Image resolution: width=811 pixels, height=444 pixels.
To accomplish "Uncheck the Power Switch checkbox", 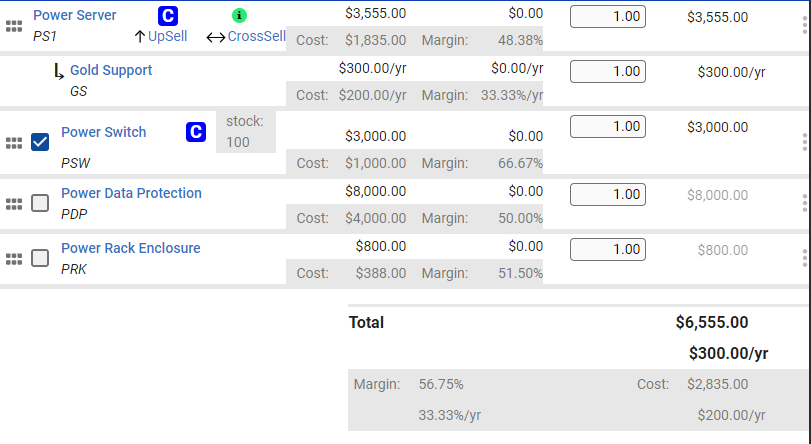I will point(40,142).
